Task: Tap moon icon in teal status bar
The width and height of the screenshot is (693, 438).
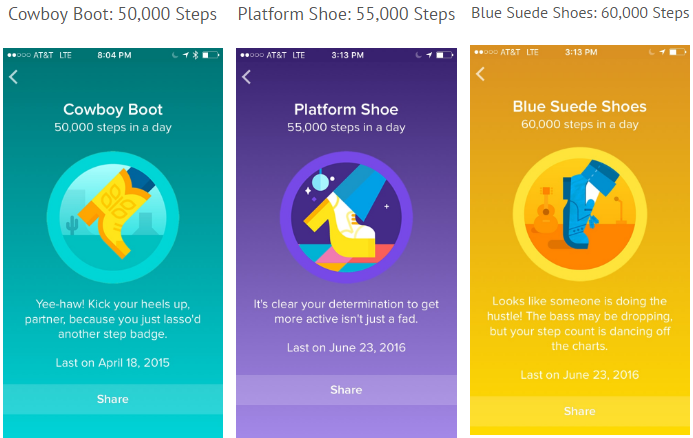Action: pos(175,55)
